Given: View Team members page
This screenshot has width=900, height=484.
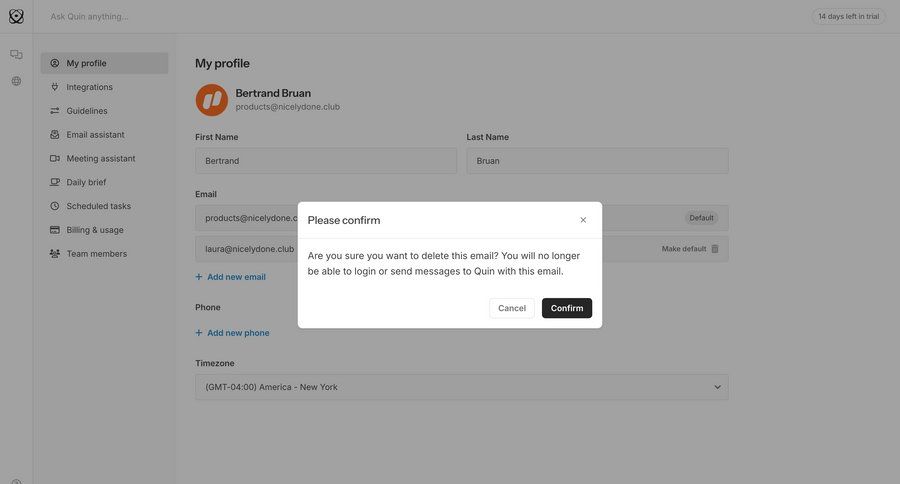Looking at the screenshot, I should click(x=96, y=254).
